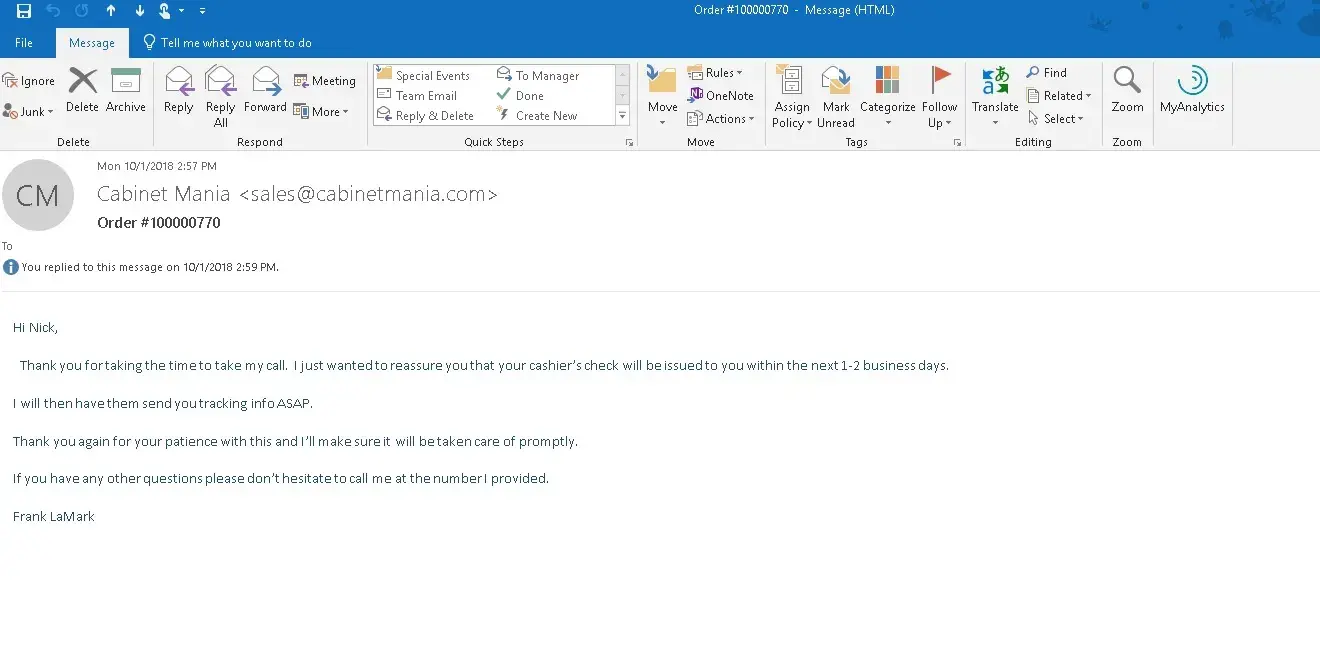Save the message using the floppy disk icon

(x=24, y=11)
